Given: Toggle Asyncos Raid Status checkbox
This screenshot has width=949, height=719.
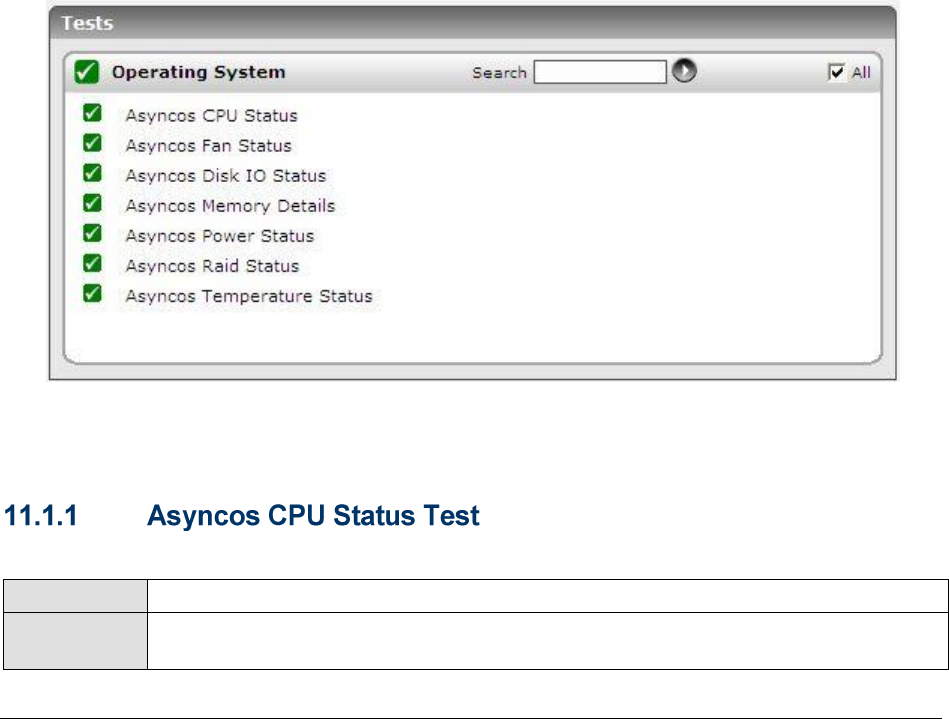Looking at the screenshot, I should 92,264.
